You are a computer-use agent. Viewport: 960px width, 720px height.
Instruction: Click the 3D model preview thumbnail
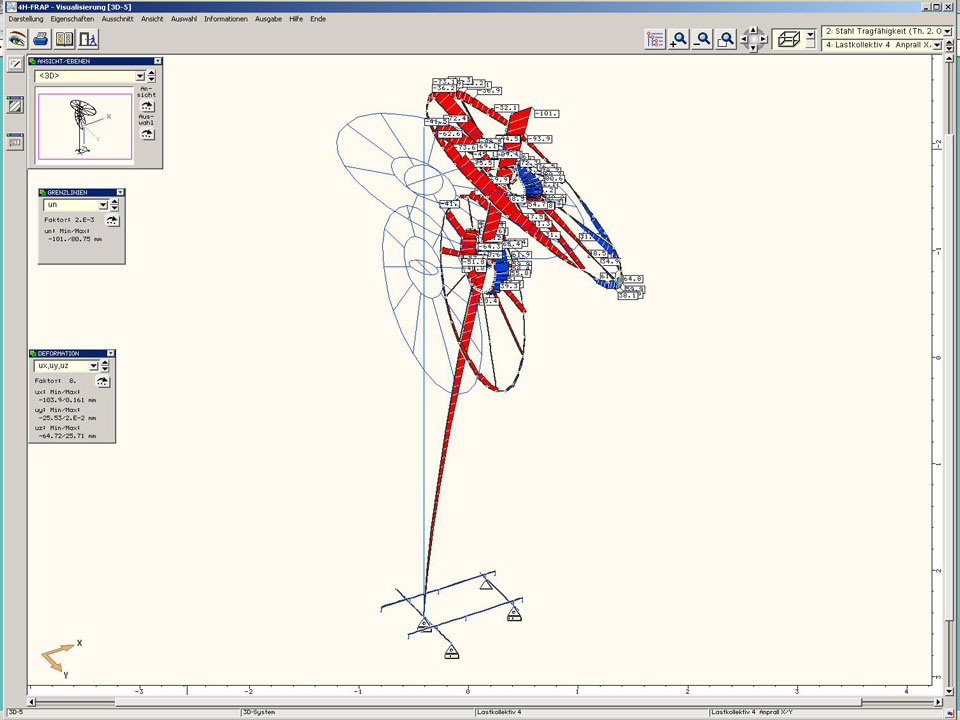point(85,126)
